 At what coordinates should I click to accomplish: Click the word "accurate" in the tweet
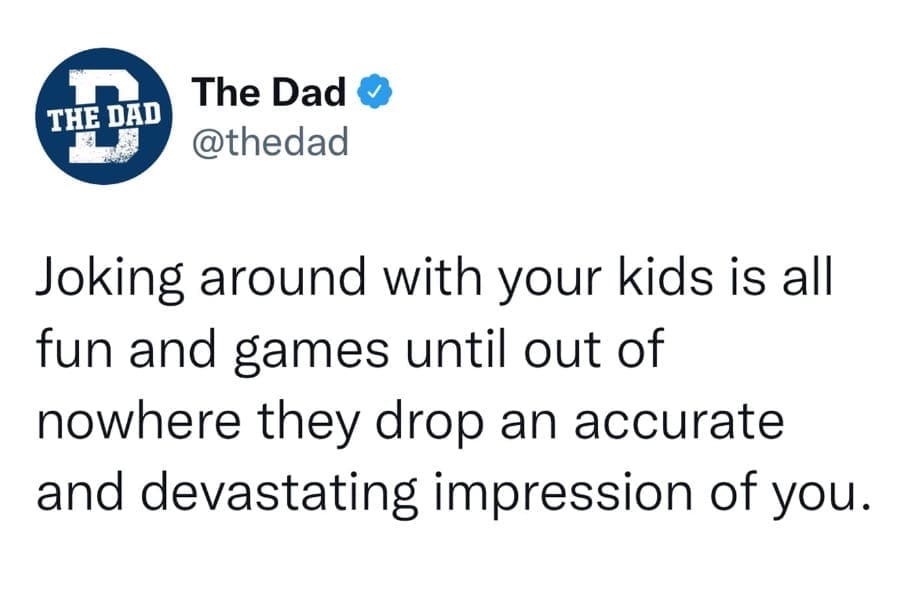coord(679,424)
